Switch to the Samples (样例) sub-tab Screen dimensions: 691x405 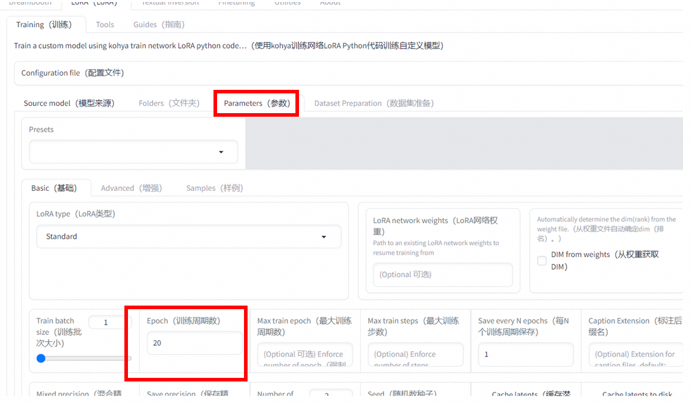tap(214, 188)
